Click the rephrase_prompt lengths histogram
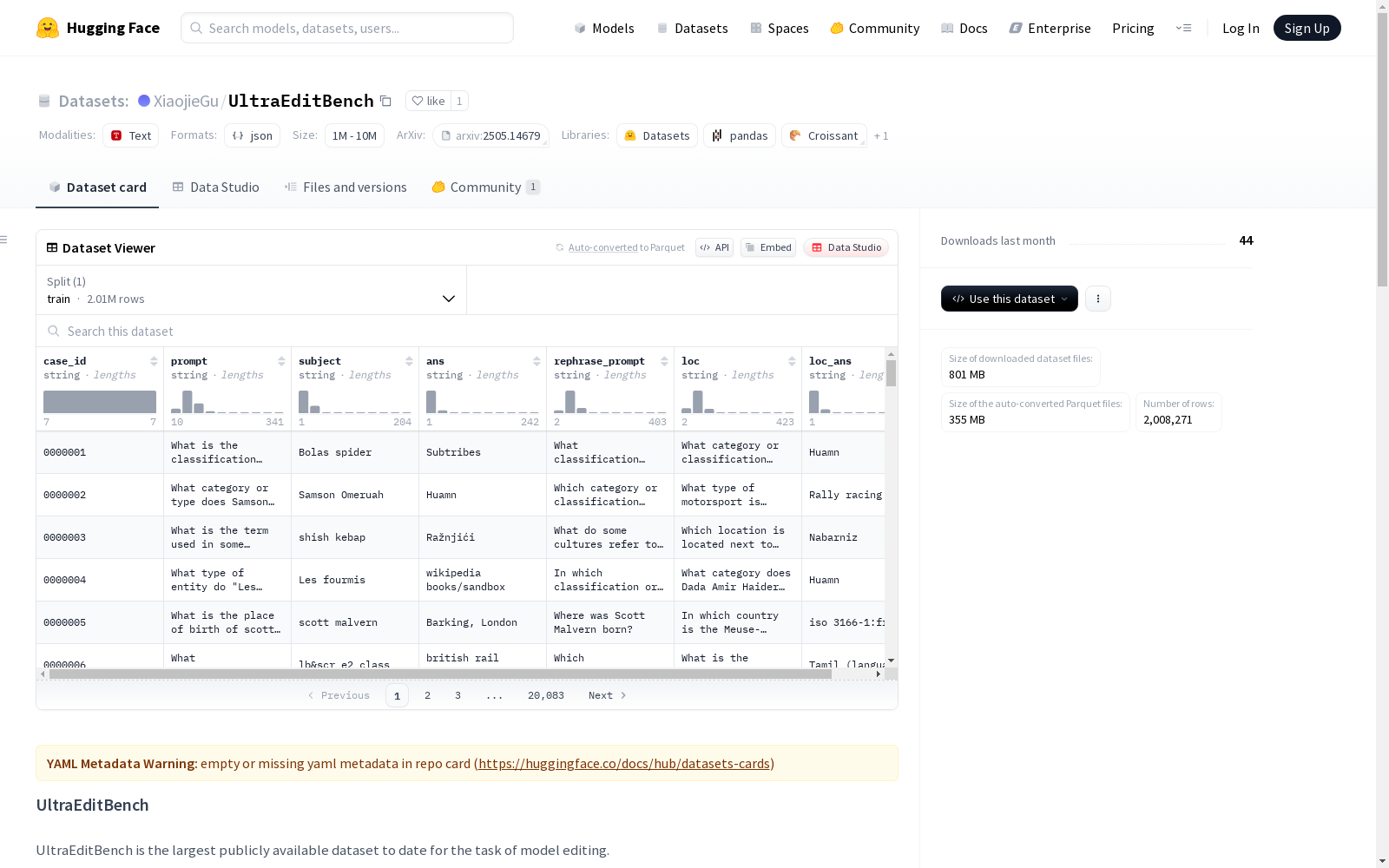Screen dimensions: 1389x868 point(610,402)
